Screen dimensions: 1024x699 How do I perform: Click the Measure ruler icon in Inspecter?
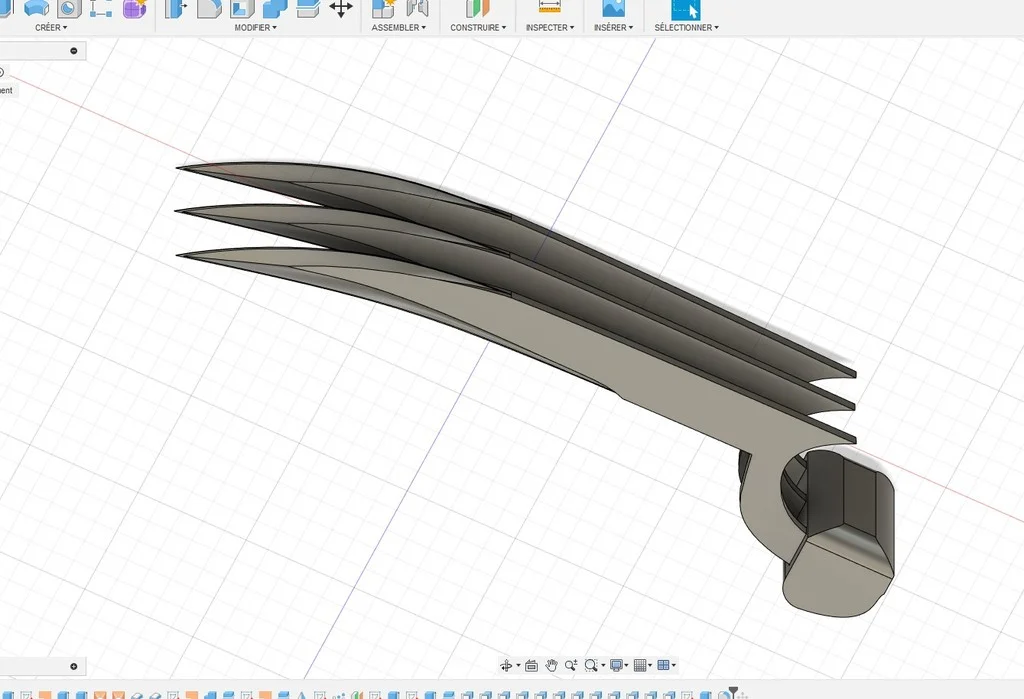(x=550, y=7)
